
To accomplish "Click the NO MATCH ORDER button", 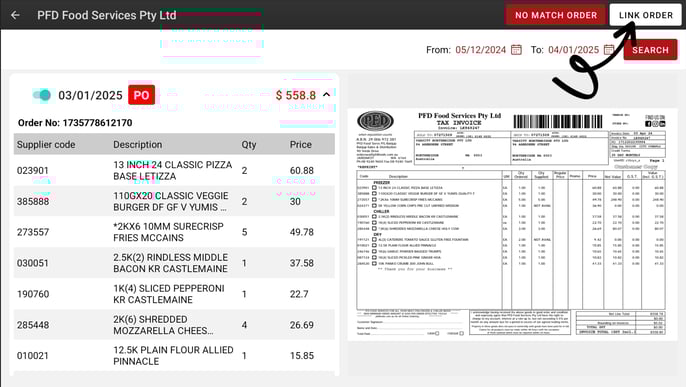I will pyautogui.click(x=556, y=15).
